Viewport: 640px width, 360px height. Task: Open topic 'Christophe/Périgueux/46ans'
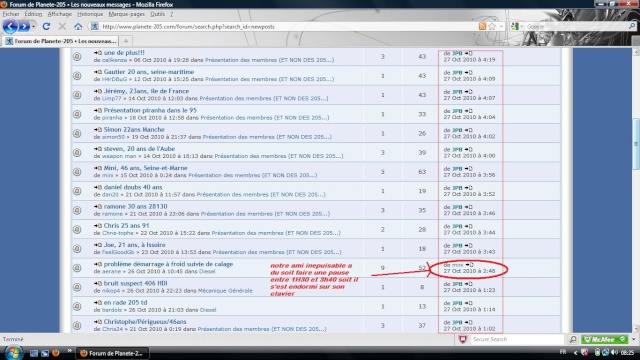(x=145, y=322)
